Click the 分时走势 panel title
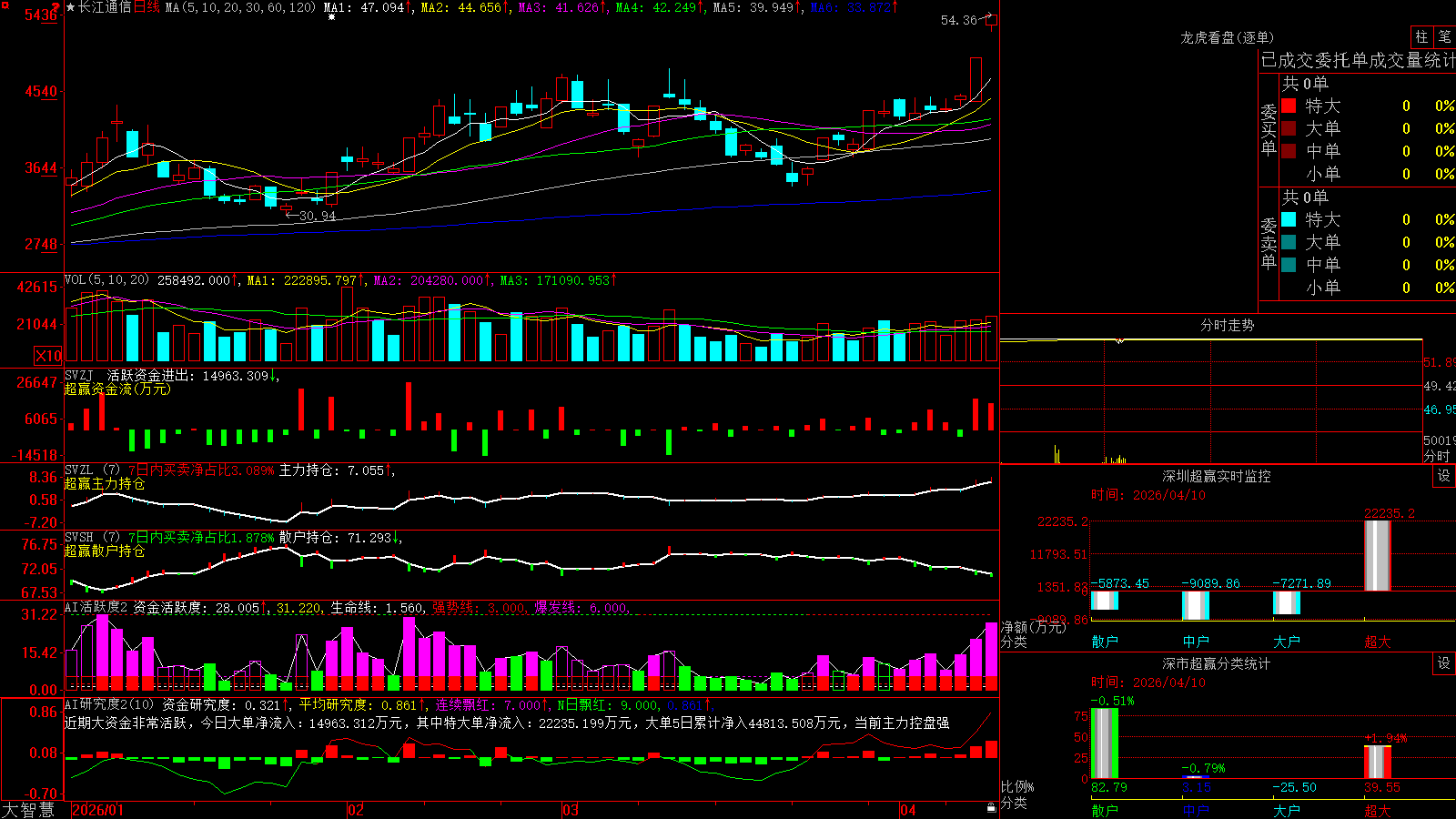The width and height of the screenshot is (1456, 819). click(1227, 325)
